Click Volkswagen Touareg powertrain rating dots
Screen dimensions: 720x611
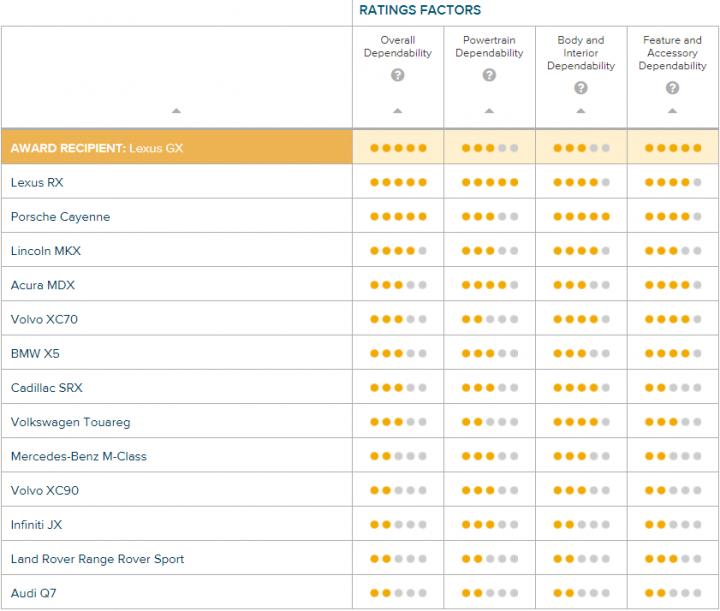[489, 422]
